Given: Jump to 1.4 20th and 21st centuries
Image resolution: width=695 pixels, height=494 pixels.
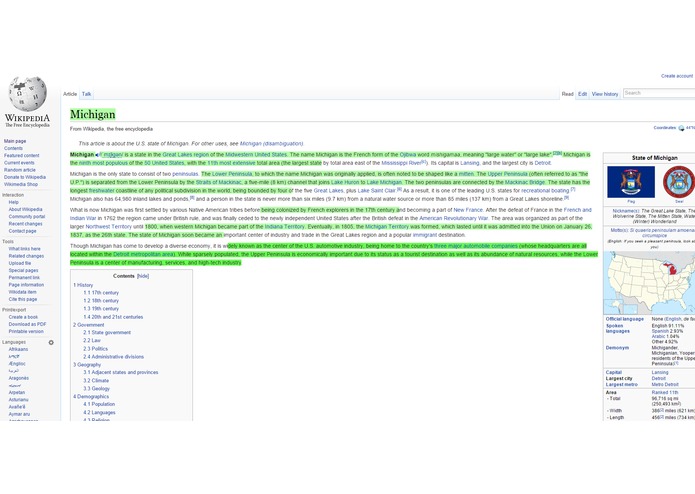Looking at the screenshot, I should click(113, 317).
